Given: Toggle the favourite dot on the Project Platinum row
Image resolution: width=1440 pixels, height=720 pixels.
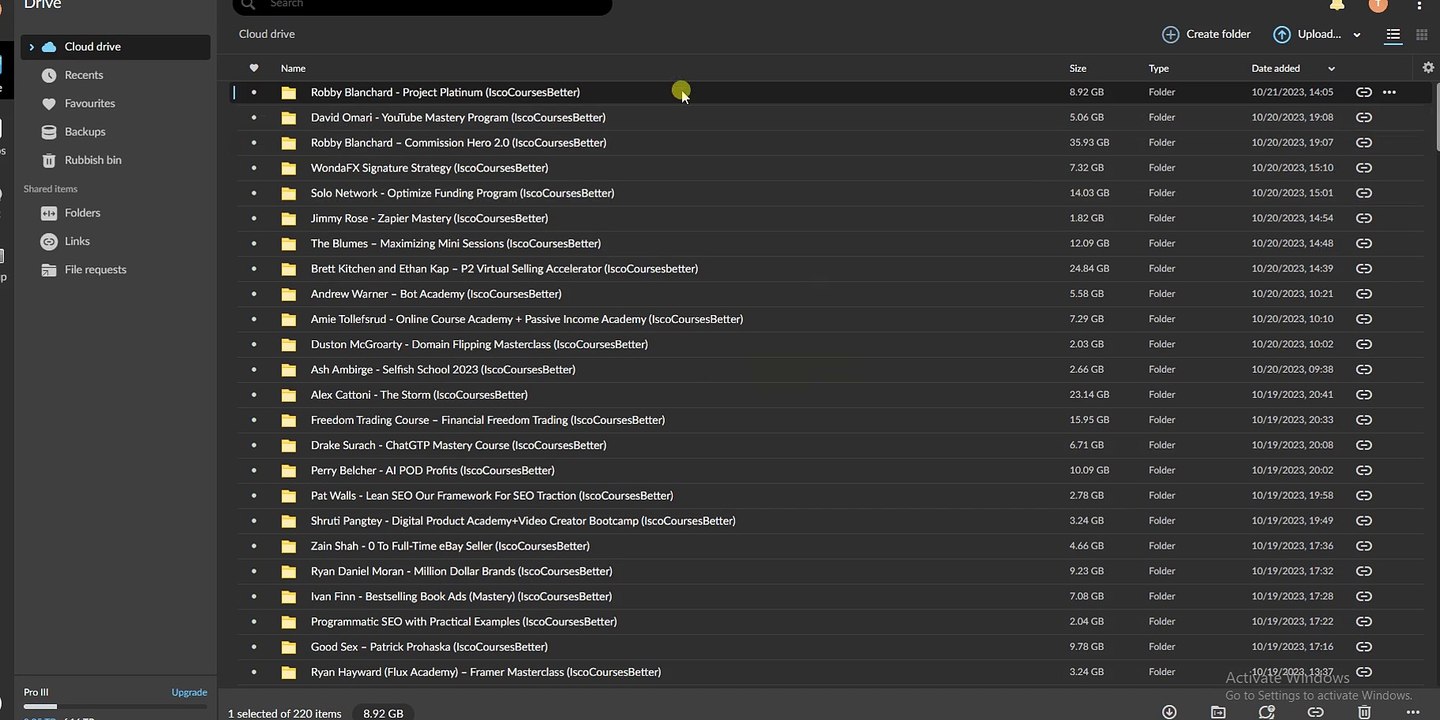Looking at the screenshot, I should pos(254,92).
